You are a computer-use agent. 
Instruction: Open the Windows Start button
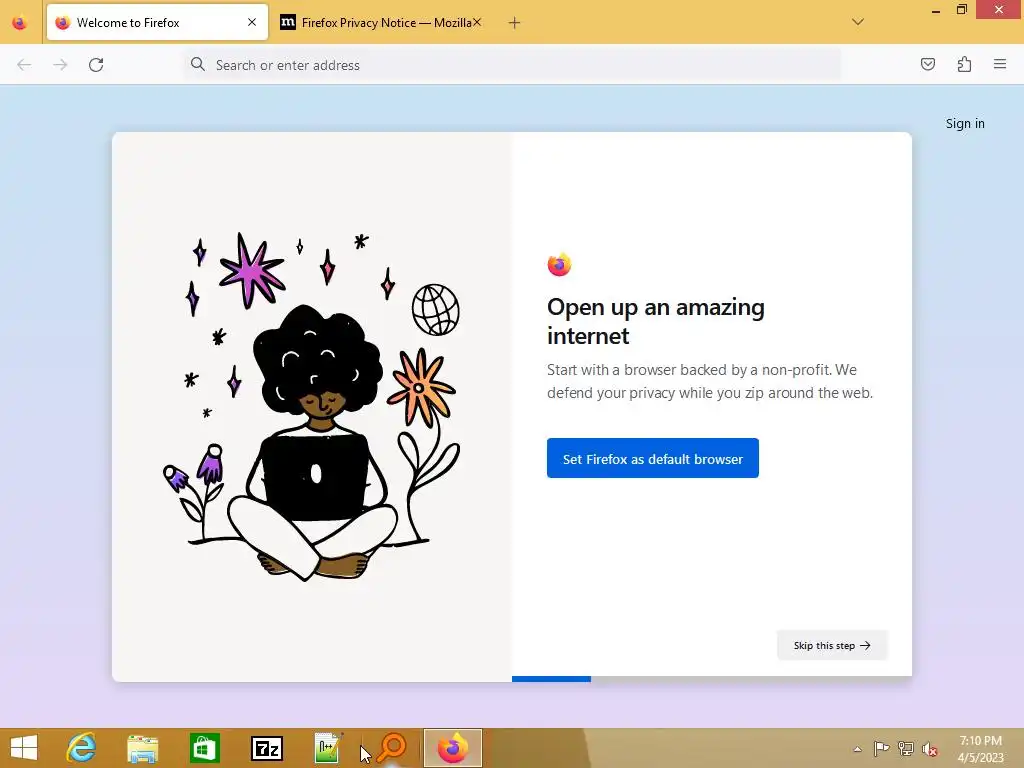24,748
